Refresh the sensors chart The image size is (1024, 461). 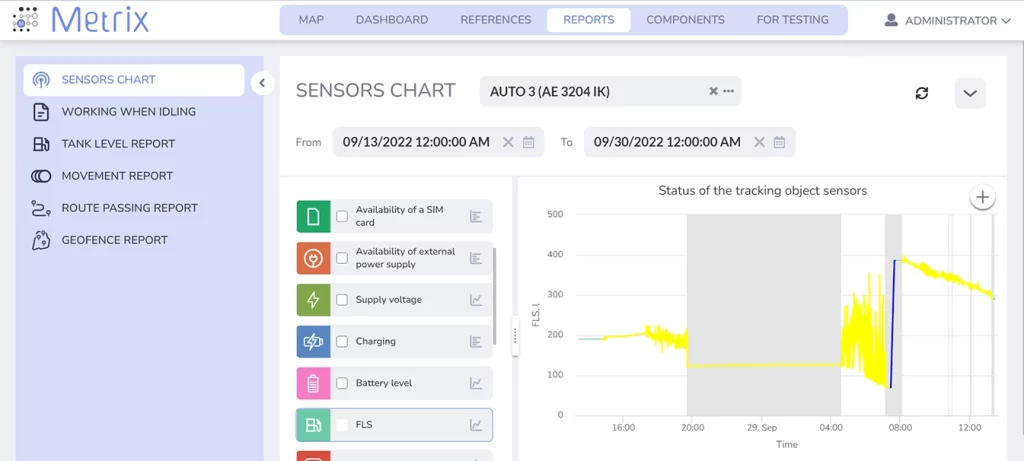tap(921, 93)
